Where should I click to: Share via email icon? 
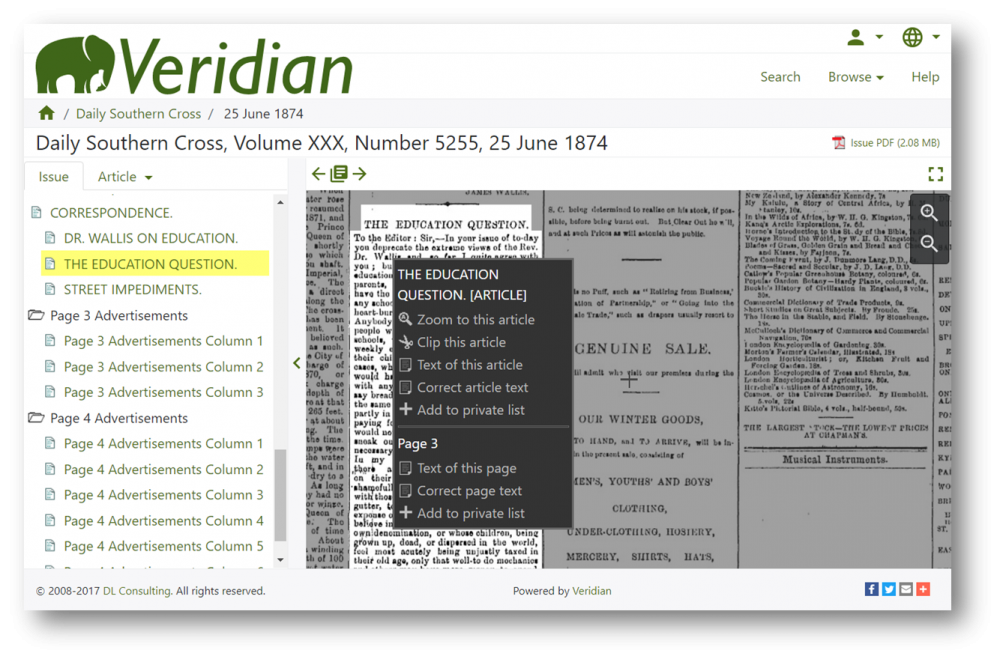pos(906,589)
